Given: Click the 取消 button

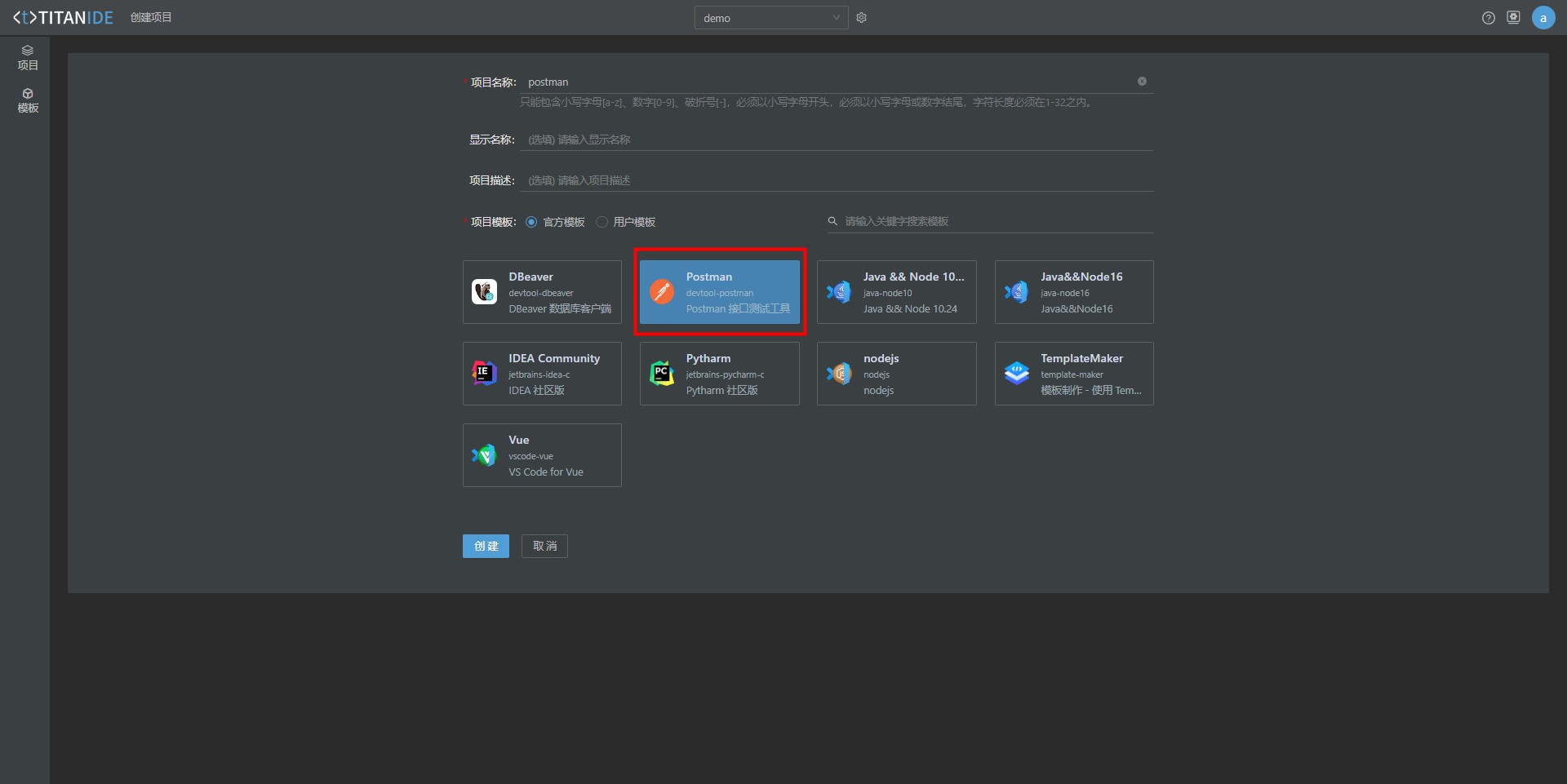Looking at the screenshot, I should point(544,546).
